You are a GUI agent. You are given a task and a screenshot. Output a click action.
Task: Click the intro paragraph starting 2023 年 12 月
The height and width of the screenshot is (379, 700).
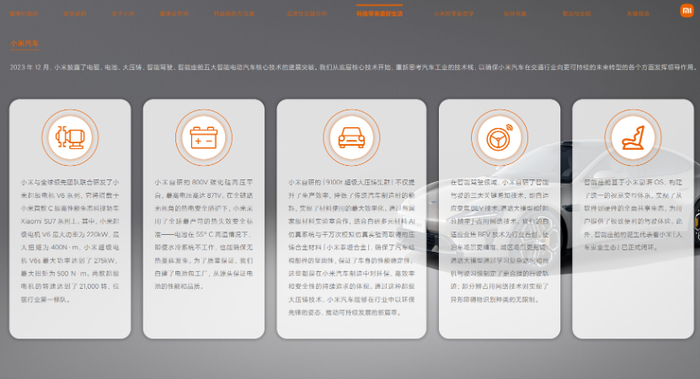click(353, 67)
